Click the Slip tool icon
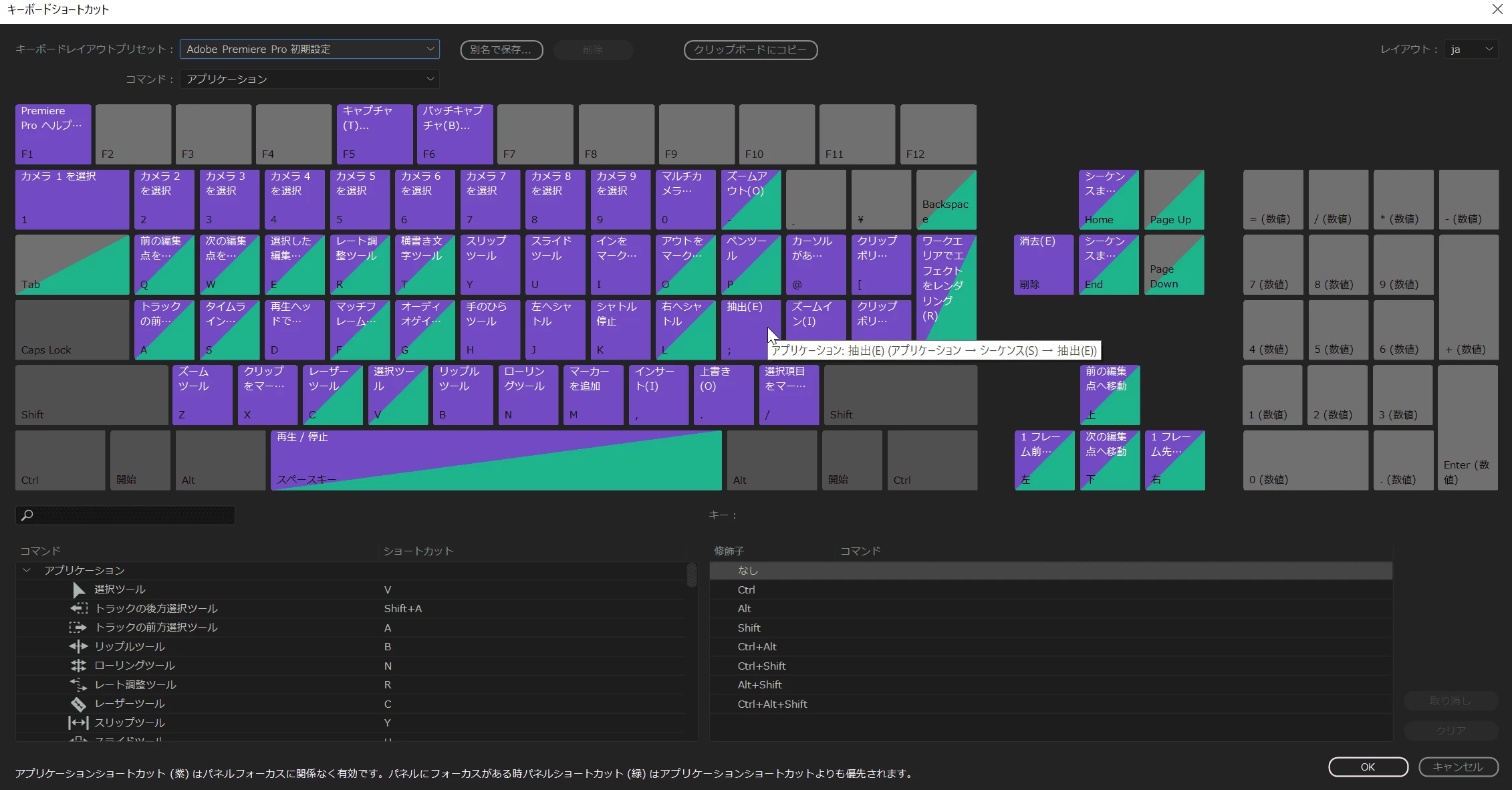 pos(78,722)
